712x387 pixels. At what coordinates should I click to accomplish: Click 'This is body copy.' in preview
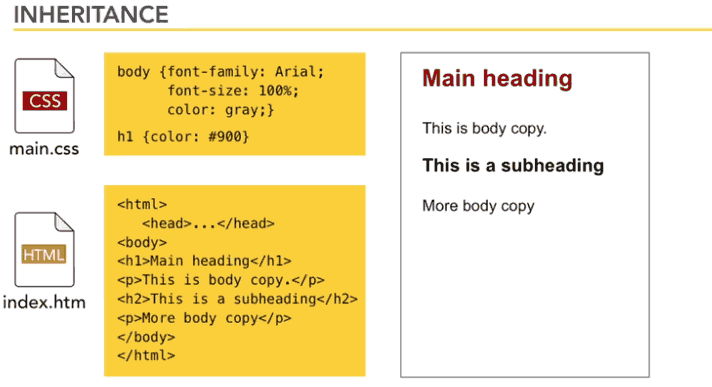(485, 129)
